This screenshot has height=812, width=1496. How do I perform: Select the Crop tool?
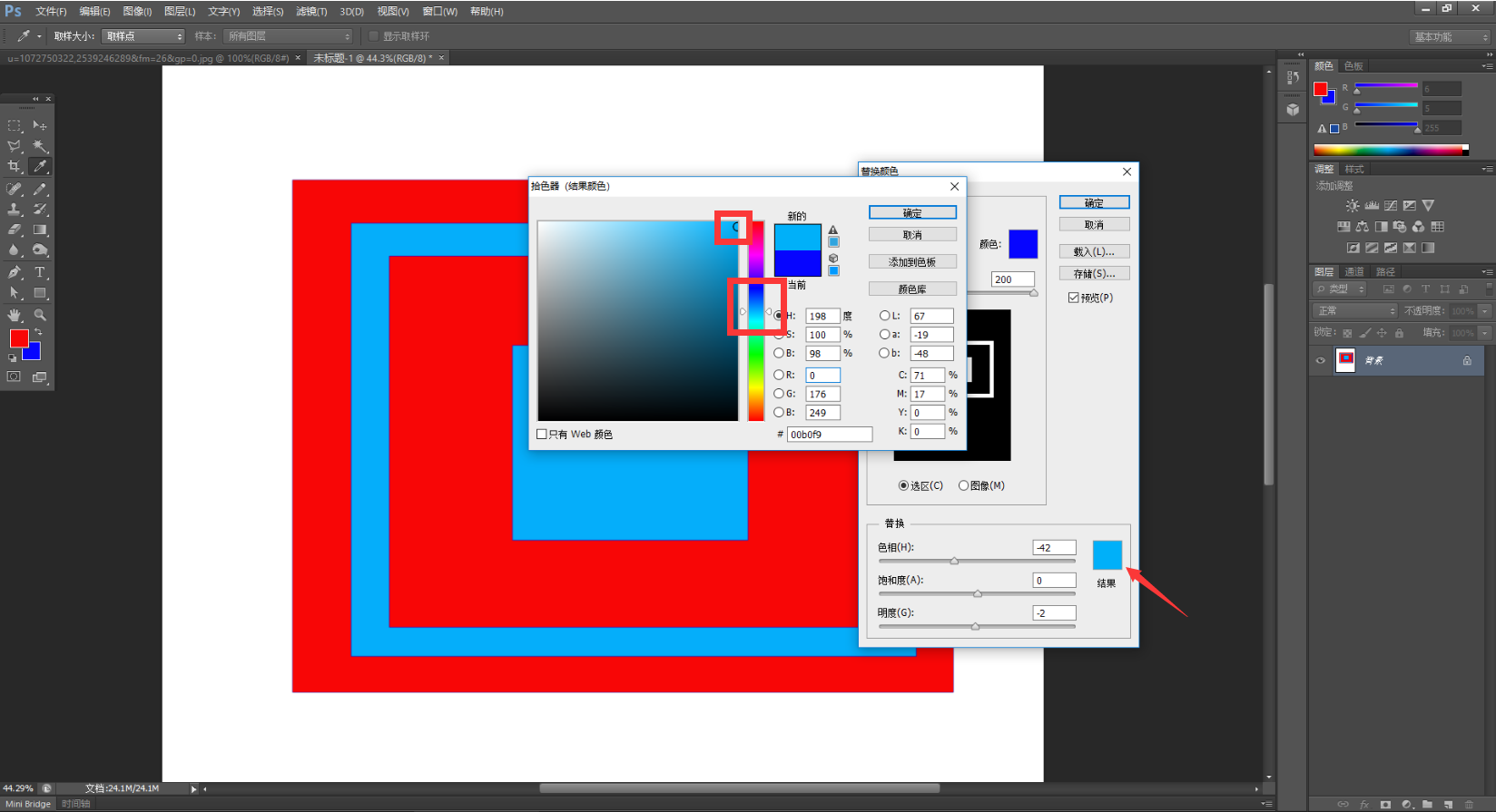[15, 167]
